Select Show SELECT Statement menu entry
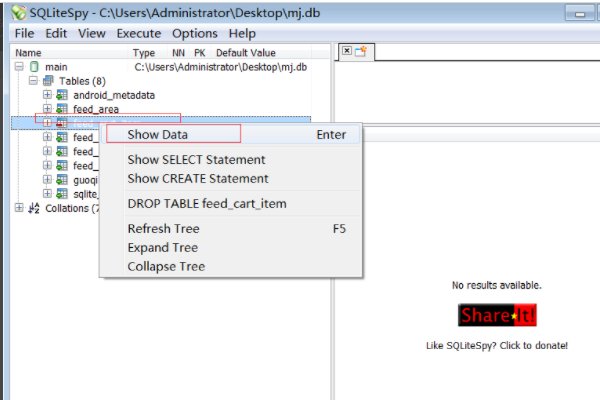The height and width of the screenshot is (400, 600). point(196,160)
